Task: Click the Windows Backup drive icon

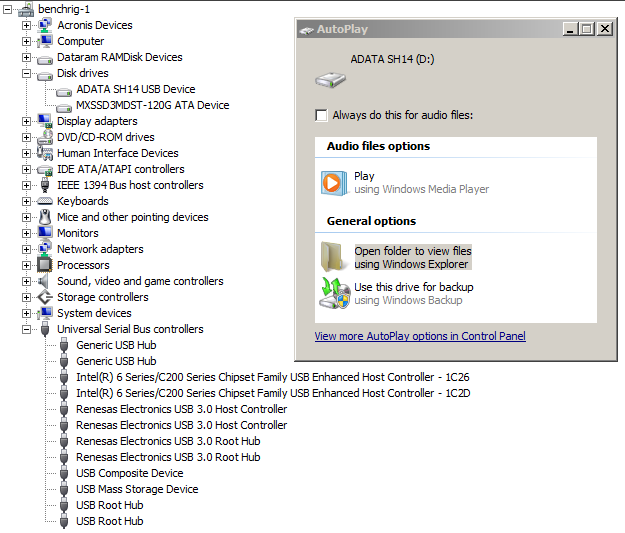Action: click(332, 293)
